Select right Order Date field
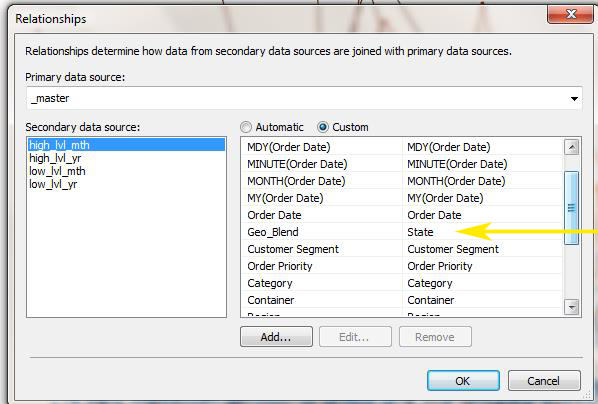This screenshot has height=404, width=598. (434, 215)
